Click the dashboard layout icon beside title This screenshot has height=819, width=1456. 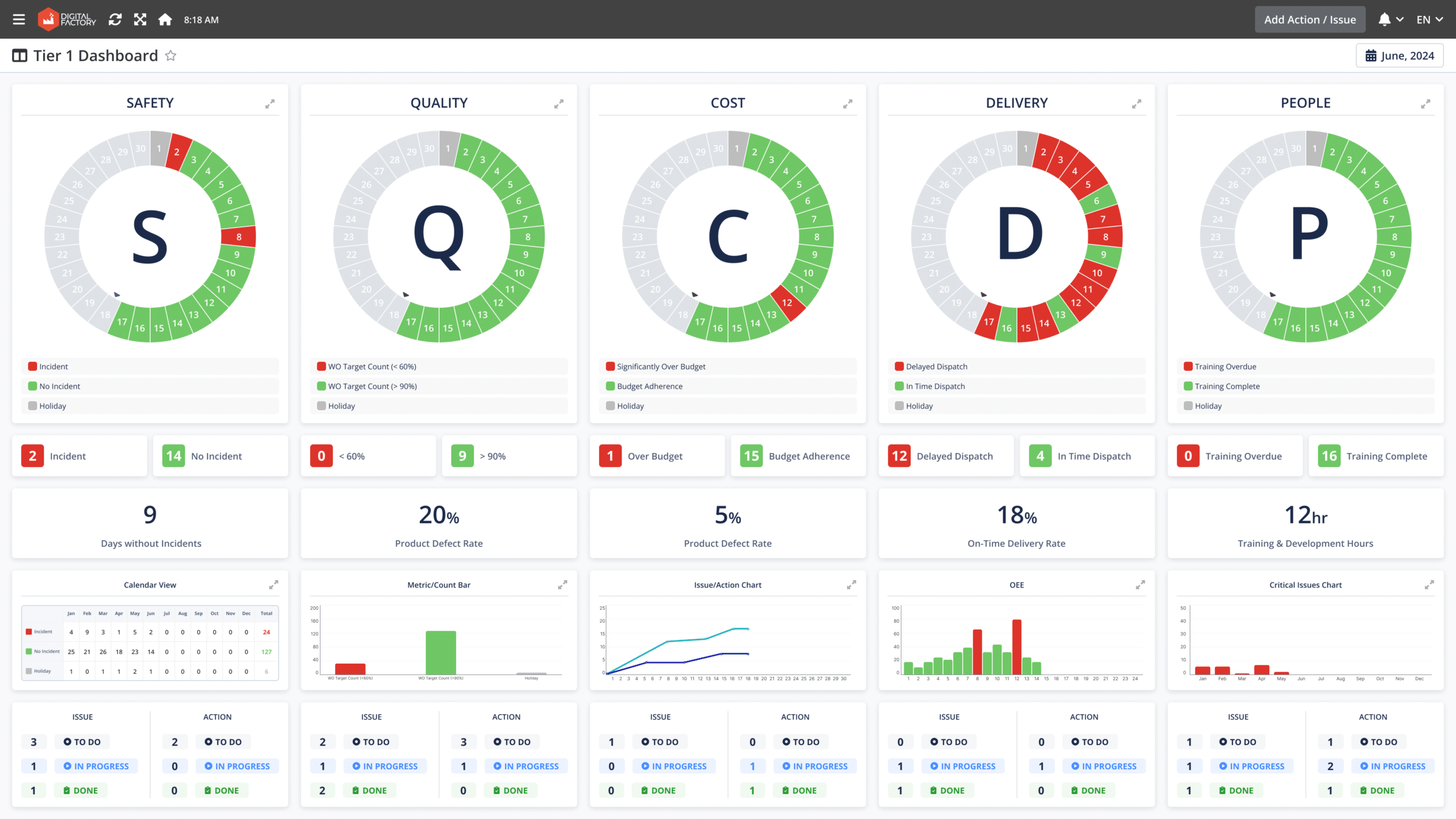point(20,56)
